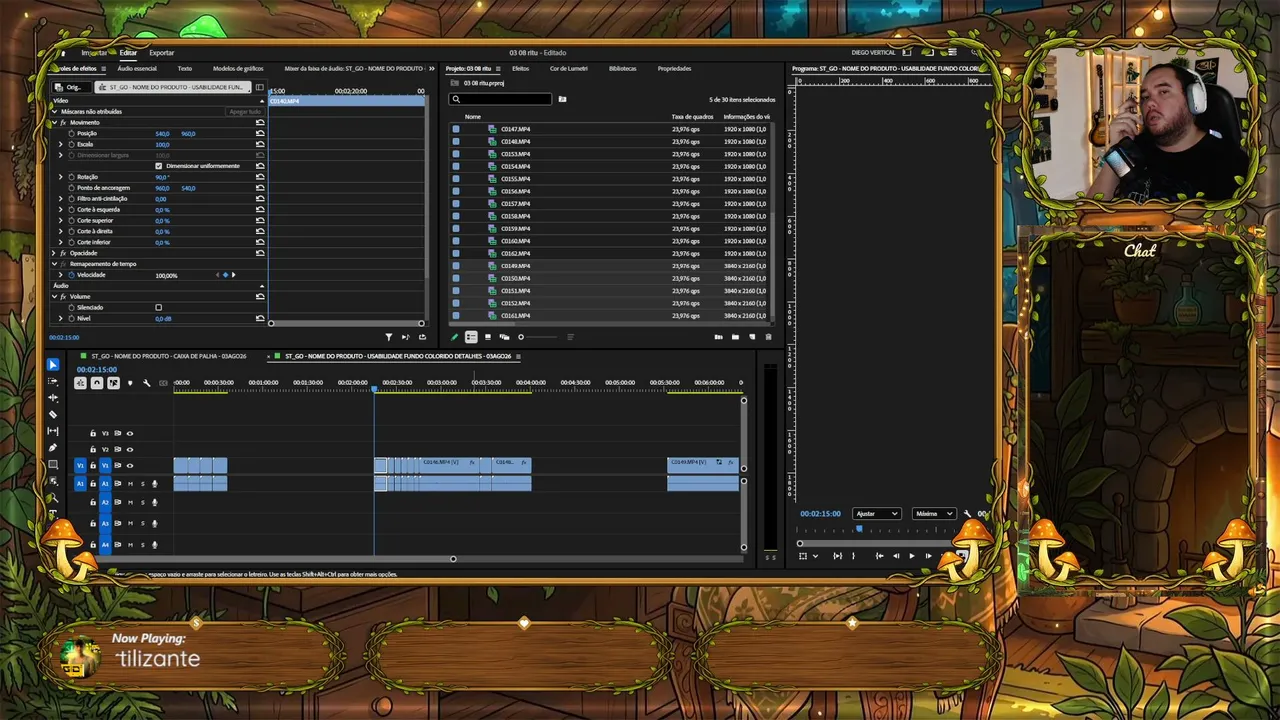Screen dimensions: 1280x720
Task: Expand the Nível property
Action: pos(61,318)
